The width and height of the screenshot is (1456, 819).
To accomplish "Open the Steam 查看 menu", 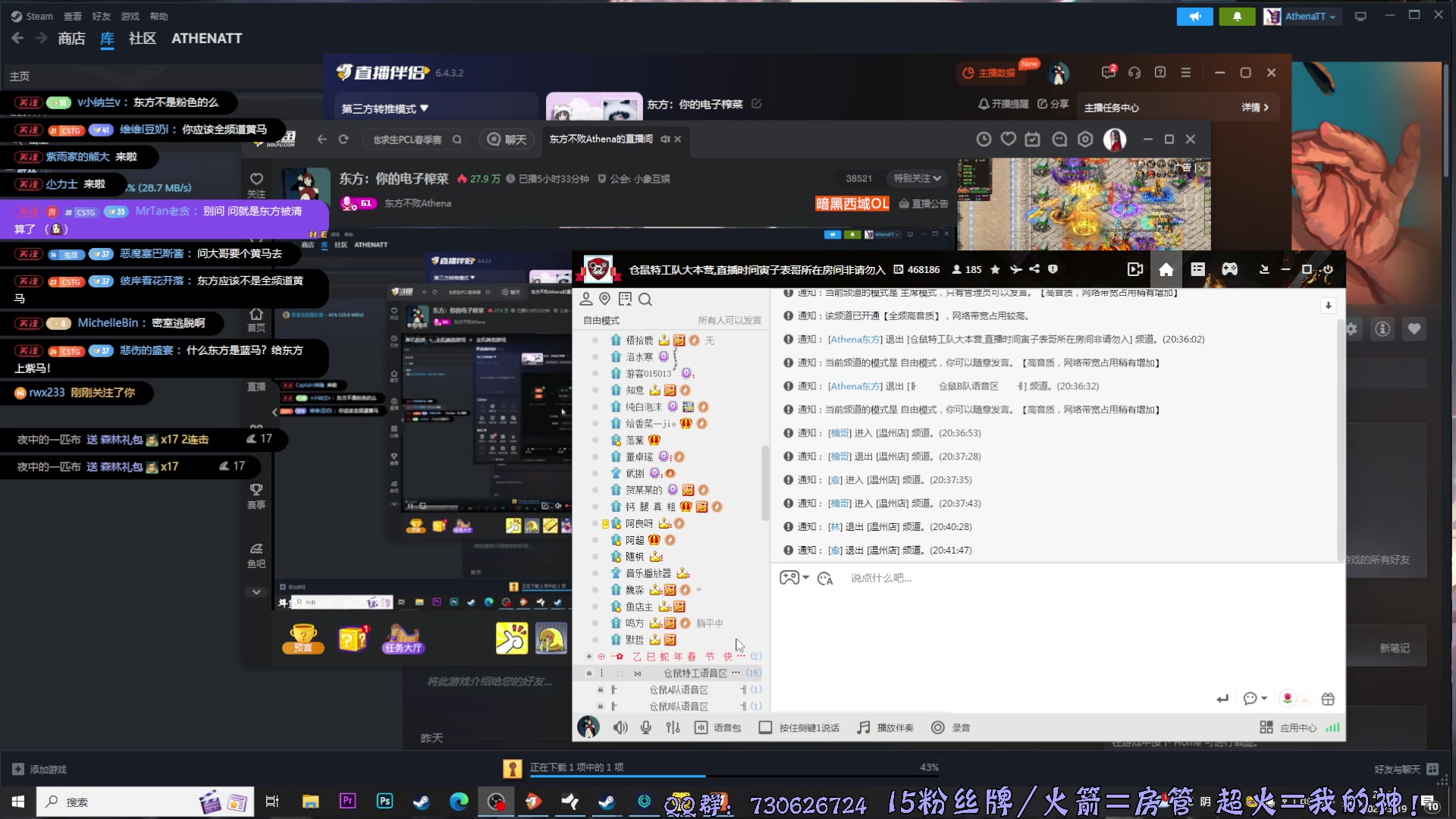I will (x=73, y=16).
